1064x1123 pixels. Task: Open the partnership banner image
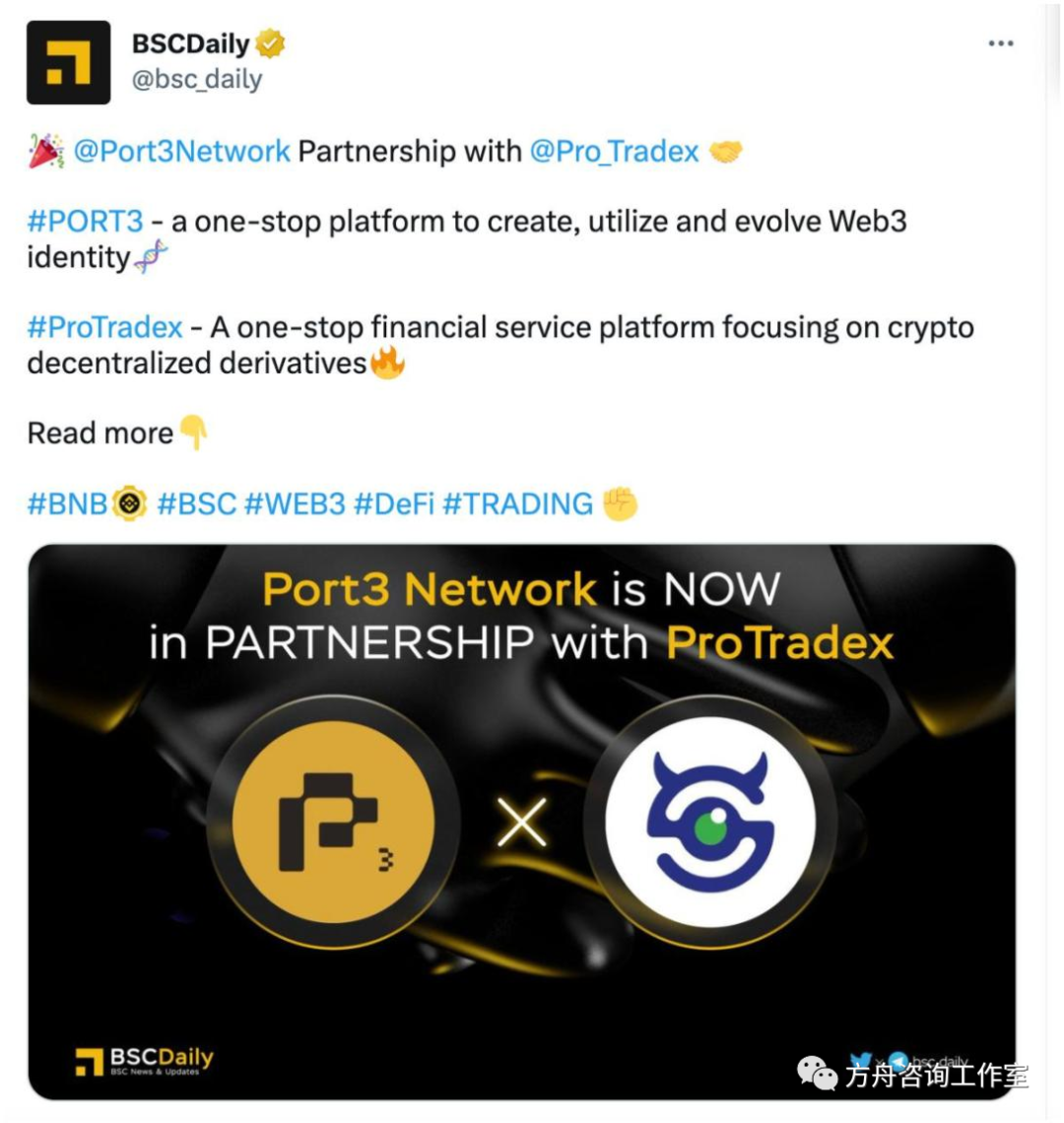point(521,822)
